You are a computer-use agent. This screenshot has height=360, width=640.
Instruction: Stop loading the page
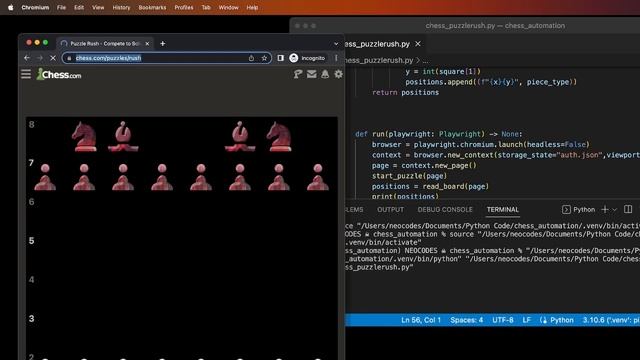tap(53, 58)
